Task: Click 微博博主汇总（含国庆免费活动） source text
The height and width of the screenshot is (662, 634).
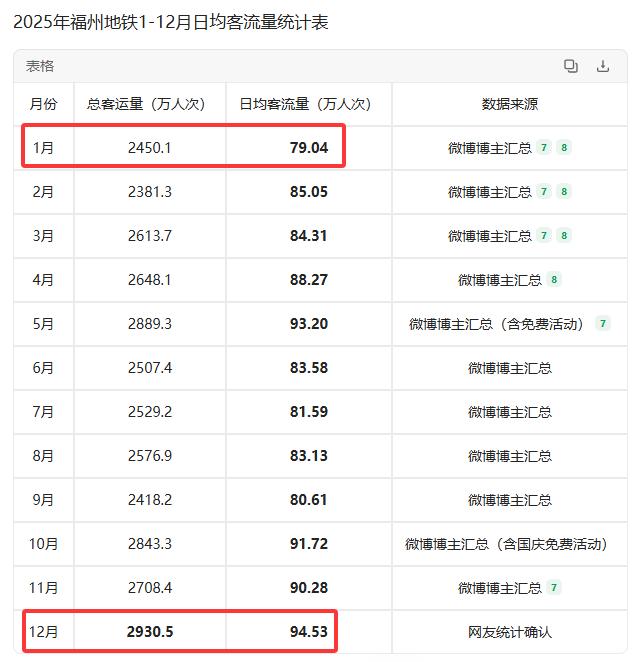Action: (507, 544)
